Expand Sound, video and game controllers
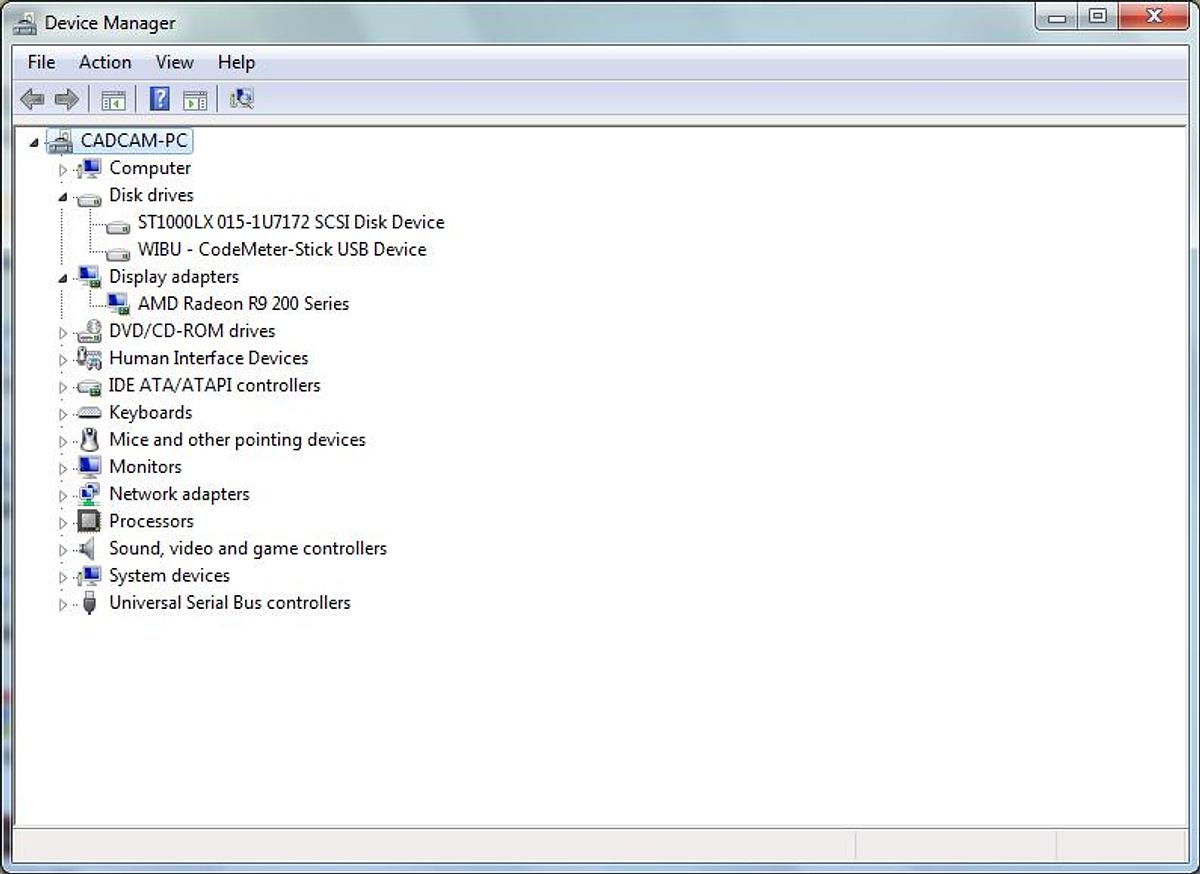Viewport: 1200px width, 874px height. point(63,550)
